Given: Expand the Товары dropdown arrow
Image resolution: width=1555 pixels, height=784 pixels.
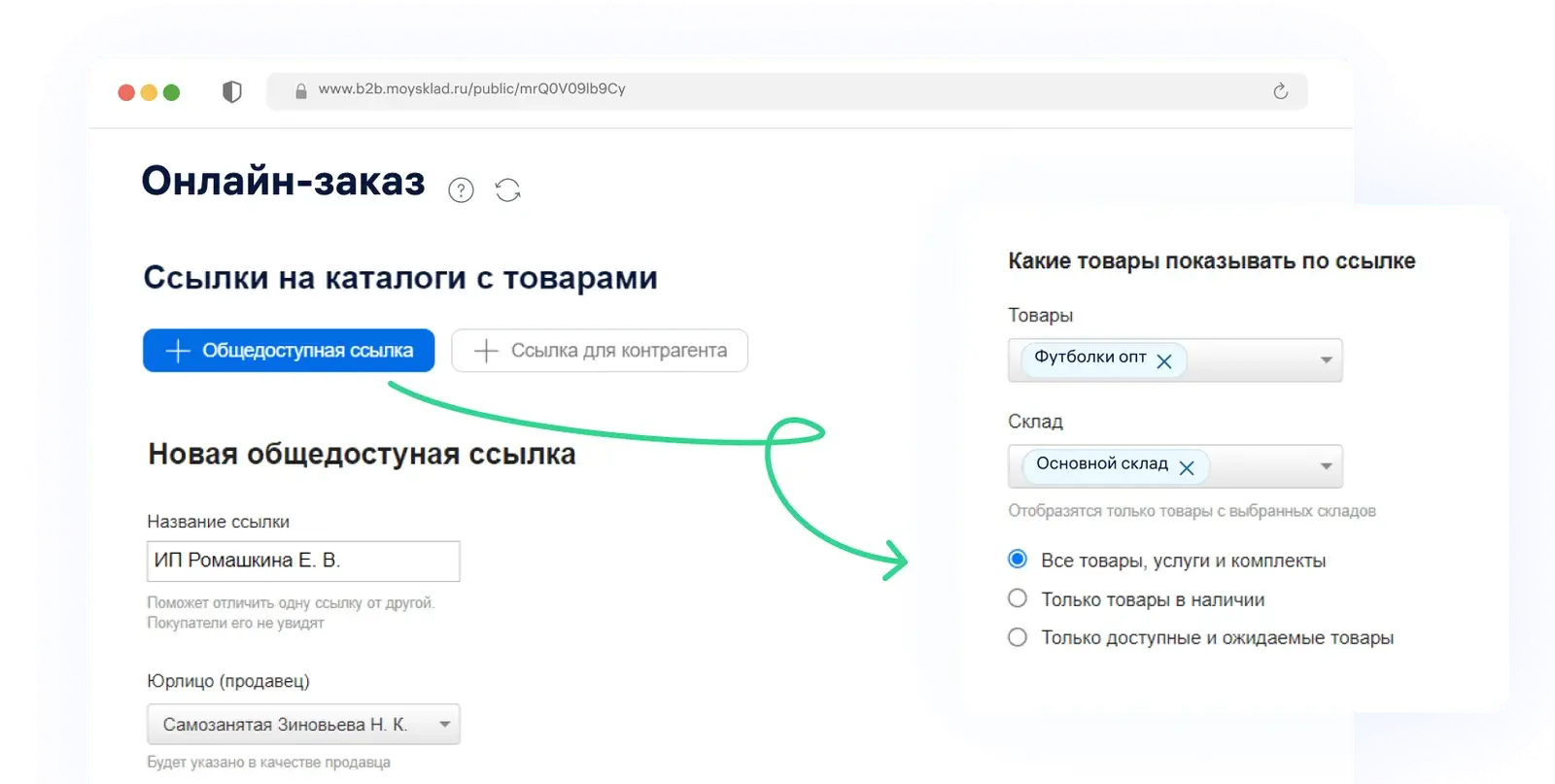Looking at the screenshot, I should [1326, 360].
